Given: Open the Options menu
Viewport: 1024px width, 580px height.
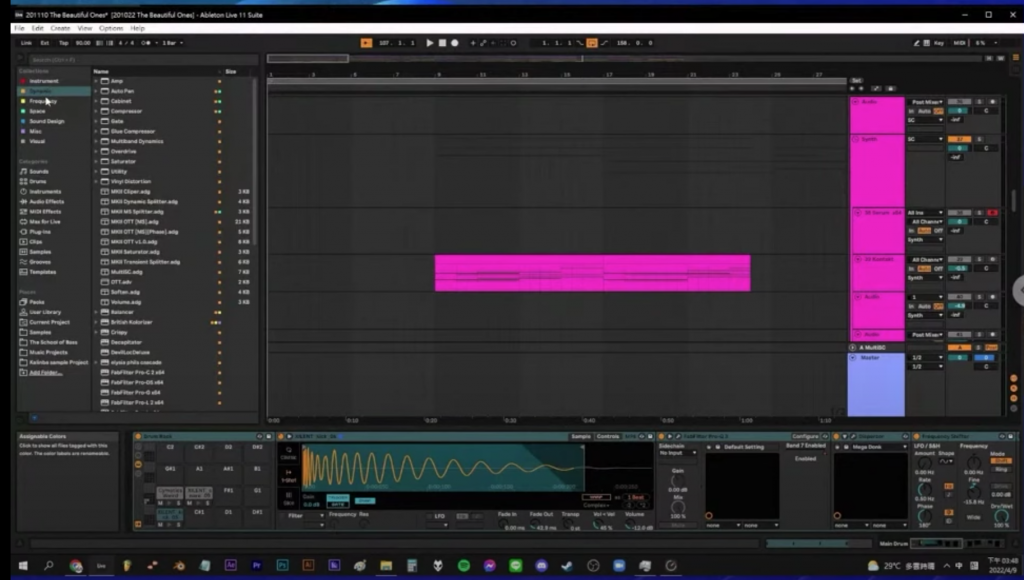Looking at the screenshot, I should pyautogui.click(x=111, y=28).
